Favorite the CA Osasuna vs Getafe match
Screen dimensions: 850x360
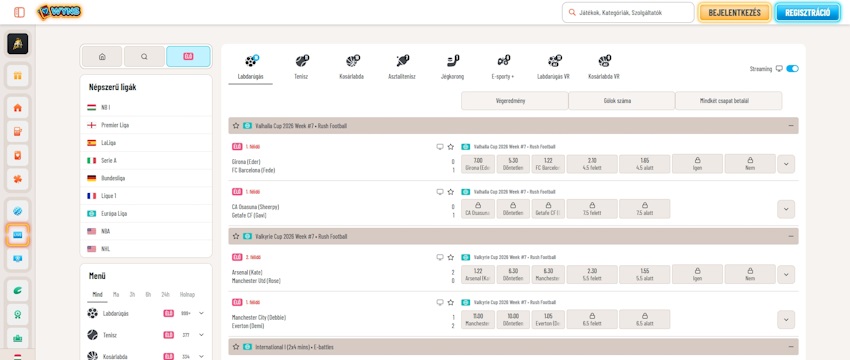click(450, 192)
